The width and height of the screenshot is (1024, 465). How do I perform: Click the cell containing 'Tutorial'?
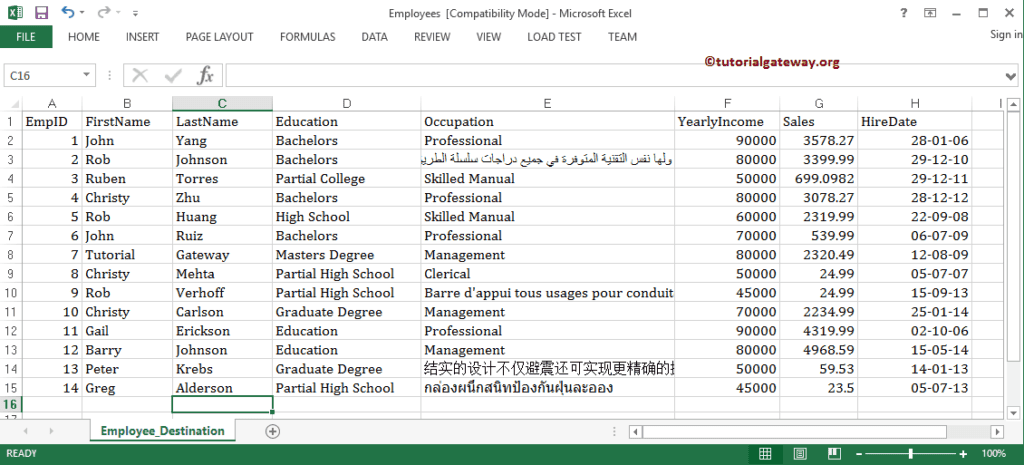[x=127, y=255]
